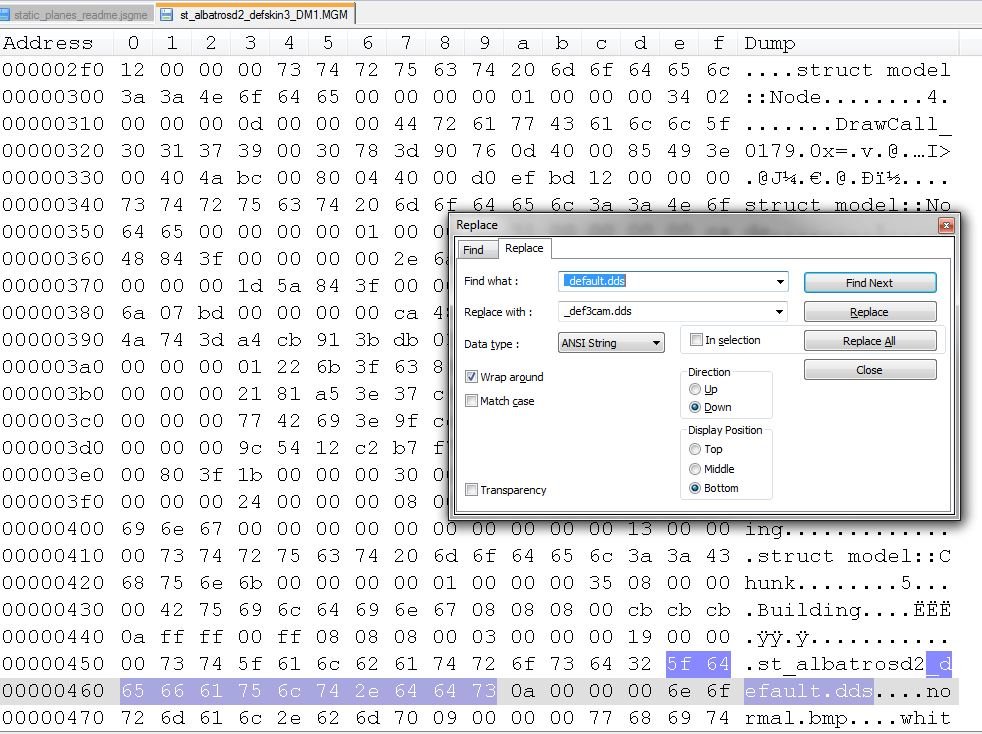
Task: Uncheck the Wrap around option
Action: (x=472, y=377)
